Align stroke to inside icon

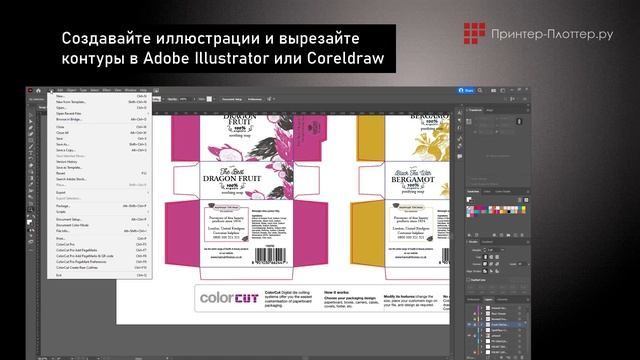click(491, 271)
